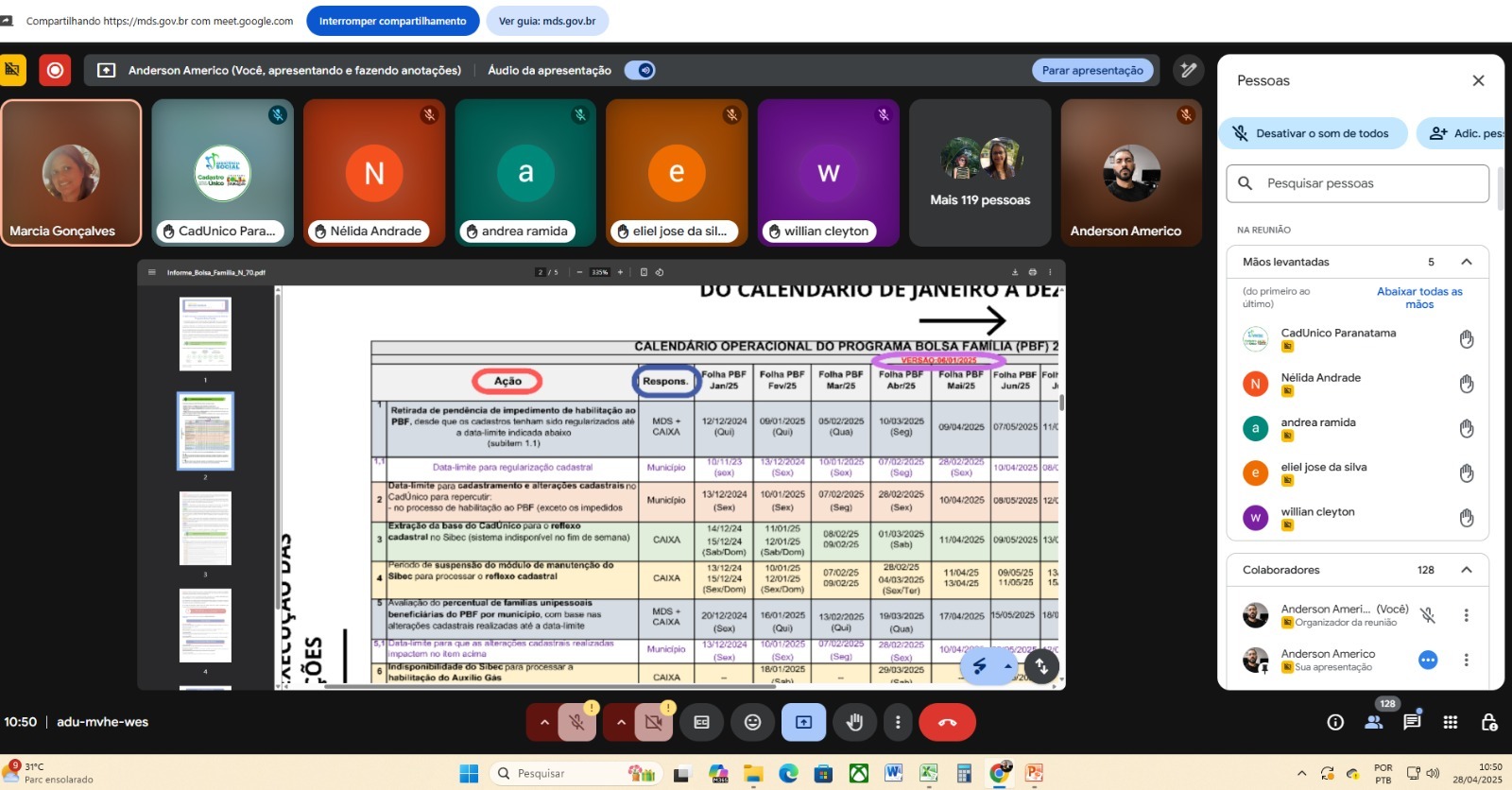Open File Explorer in the Windows taskbar
Screen dimensions: 1512x790
pos(753,774)
